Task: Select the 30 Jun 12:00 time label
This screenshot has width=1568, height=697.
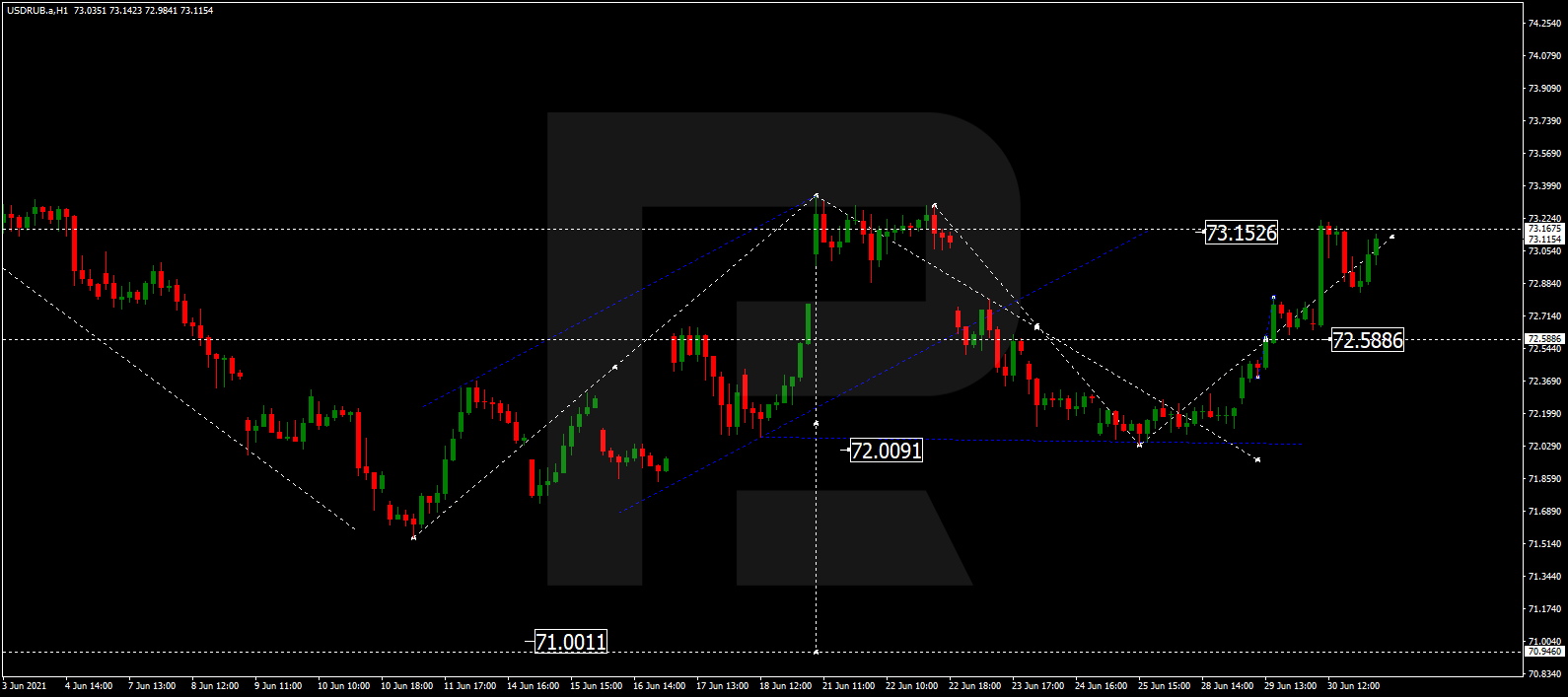Action: coord(1353,686)
